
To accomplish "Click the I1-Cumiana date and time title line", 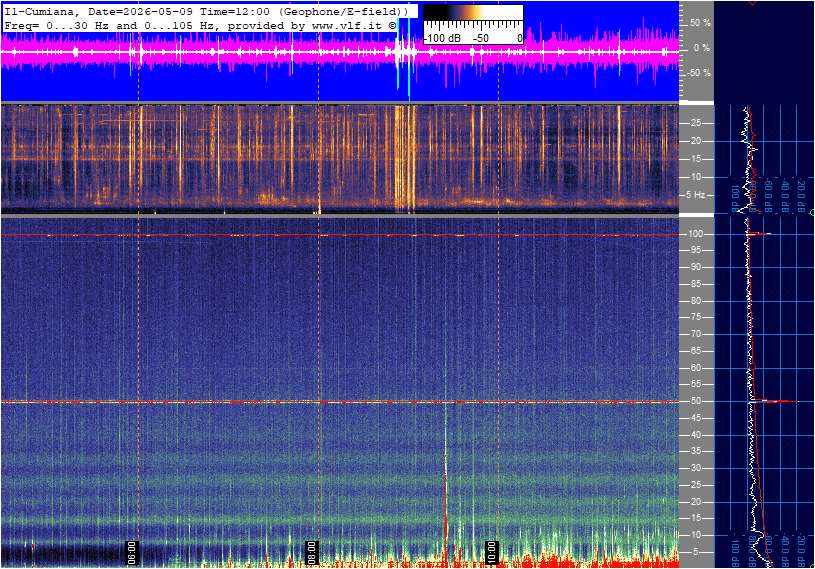I will pyautogui.click(x=205, y=11).
